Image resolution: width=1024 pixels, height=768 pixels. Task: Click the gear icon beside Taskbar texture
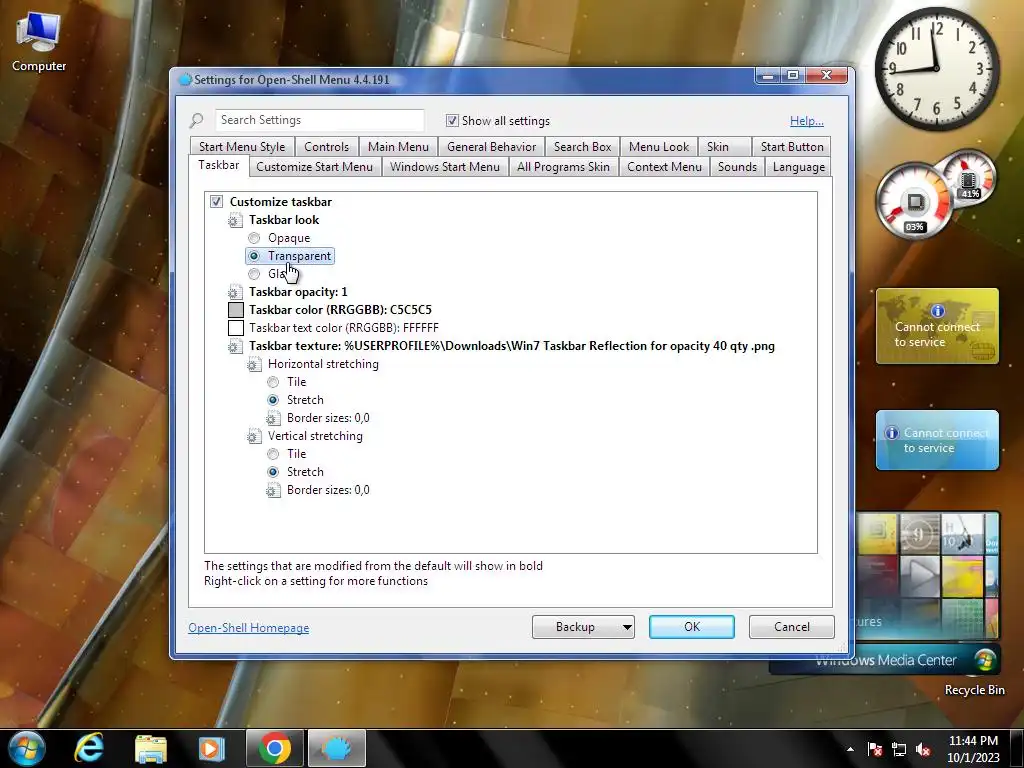pyautogui.click(x=235, y=346)
